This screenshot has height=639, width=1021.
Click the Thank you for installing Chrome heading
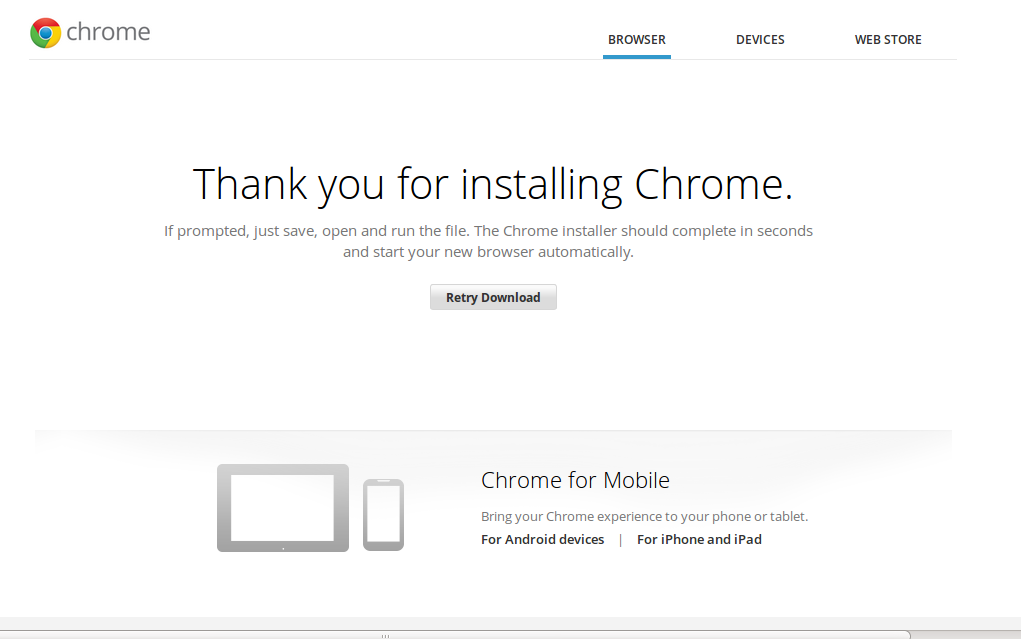[493, 184]
